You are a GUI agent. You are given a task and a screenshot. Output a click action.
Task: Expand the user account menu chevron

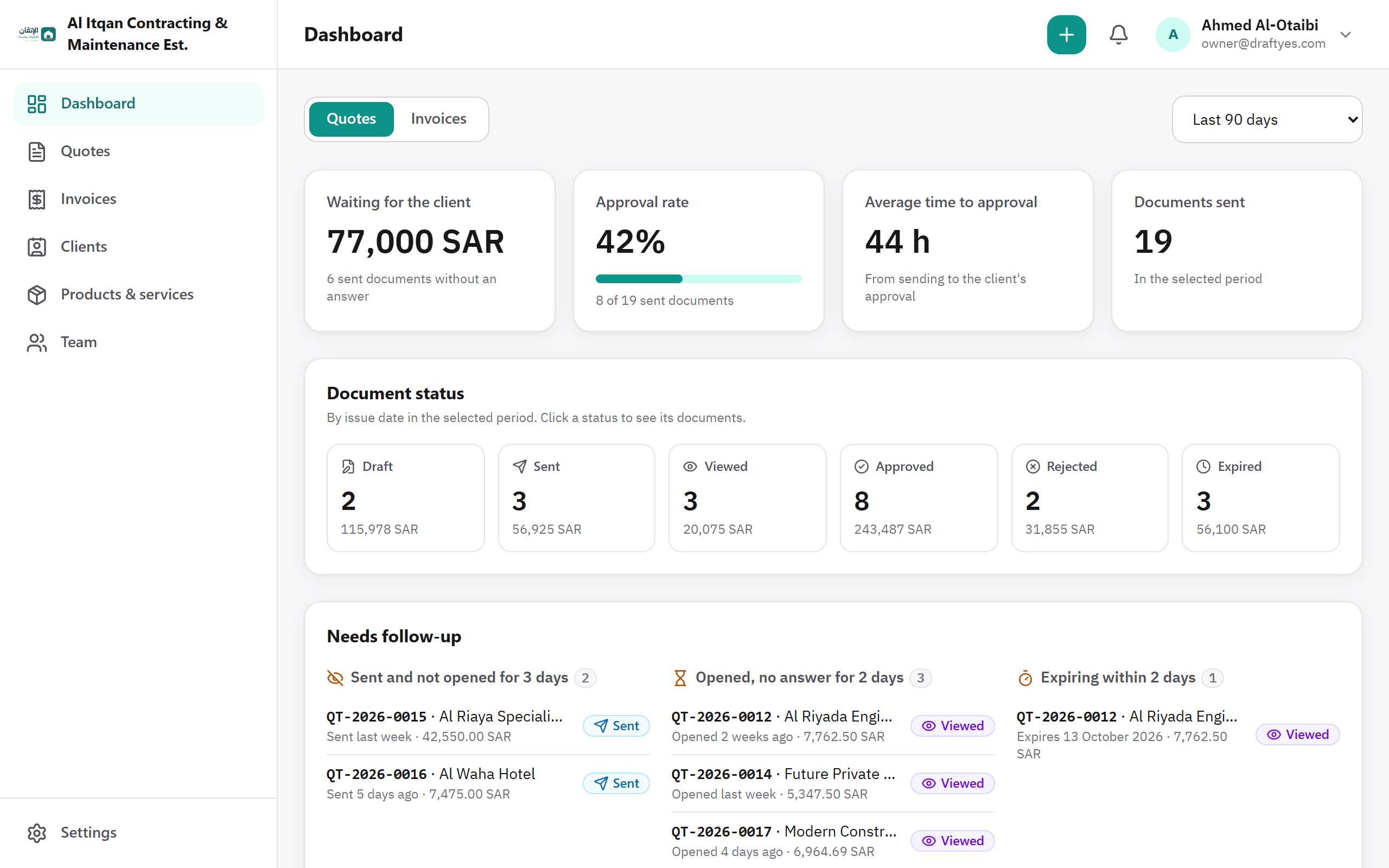[1346, 34]
